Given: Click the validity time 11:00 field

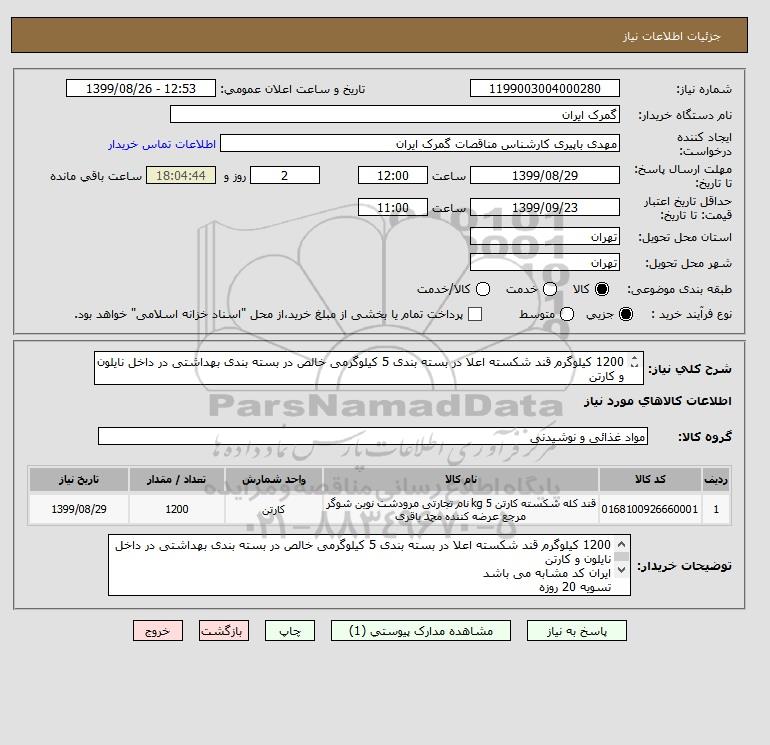Looking at the screenshot, I should coord(393,207).
